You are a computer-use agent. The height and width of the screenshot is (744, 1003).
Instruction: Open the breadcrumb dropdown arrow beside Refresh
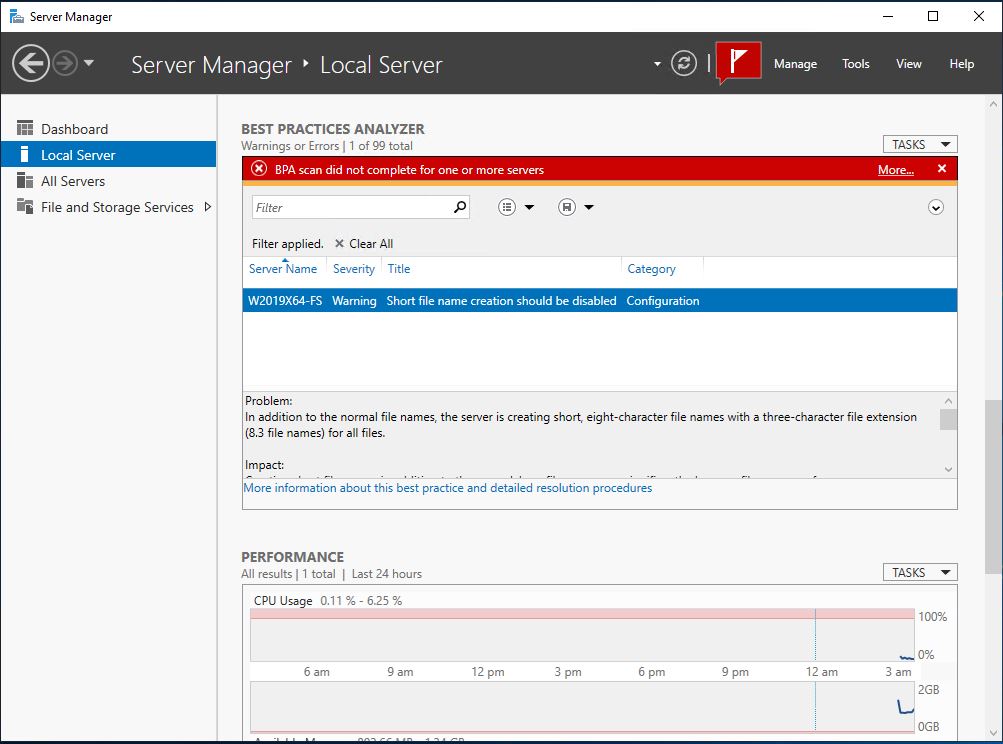coord(657,64)
